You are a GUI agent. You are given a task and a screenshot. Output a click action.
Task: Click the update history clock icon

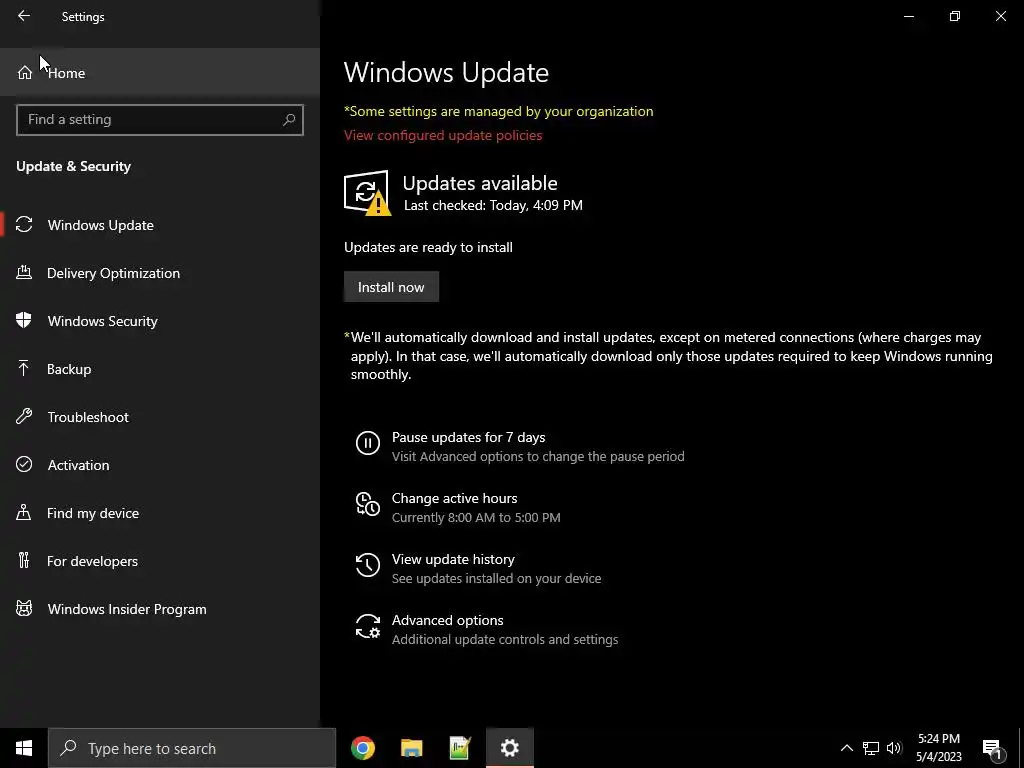368,565
